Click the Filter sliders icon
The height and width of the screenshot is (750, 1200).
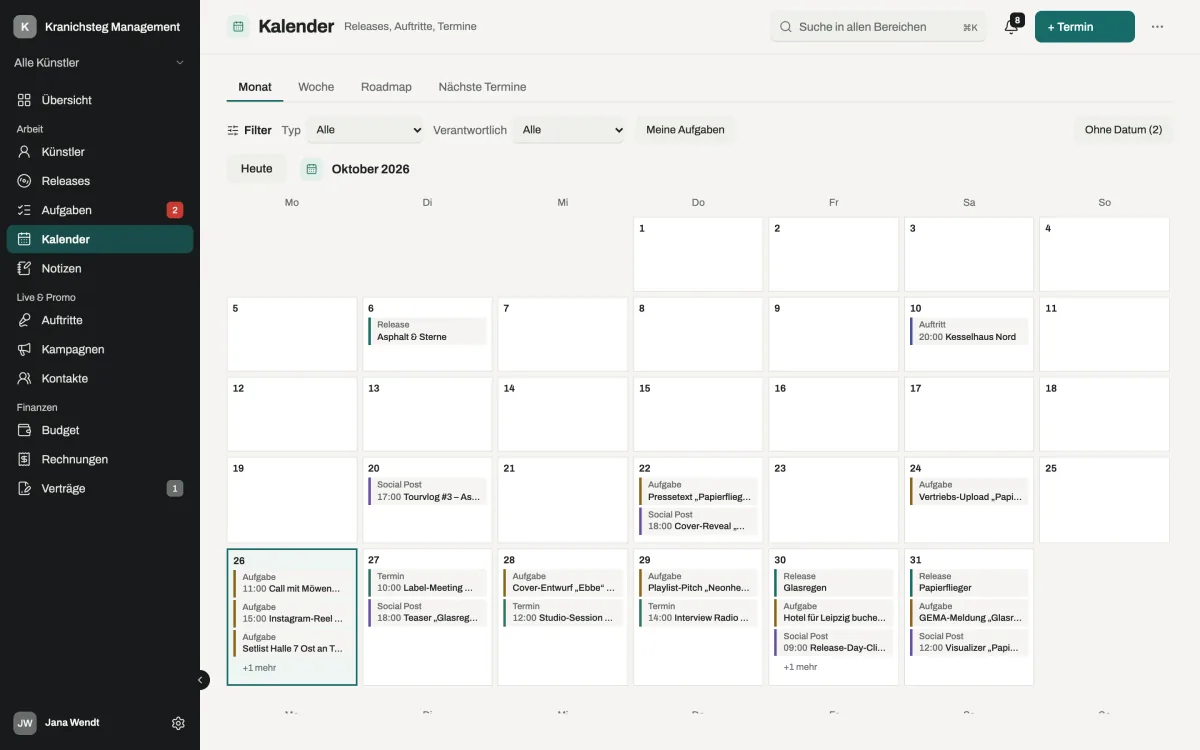(x=233, y=130)
